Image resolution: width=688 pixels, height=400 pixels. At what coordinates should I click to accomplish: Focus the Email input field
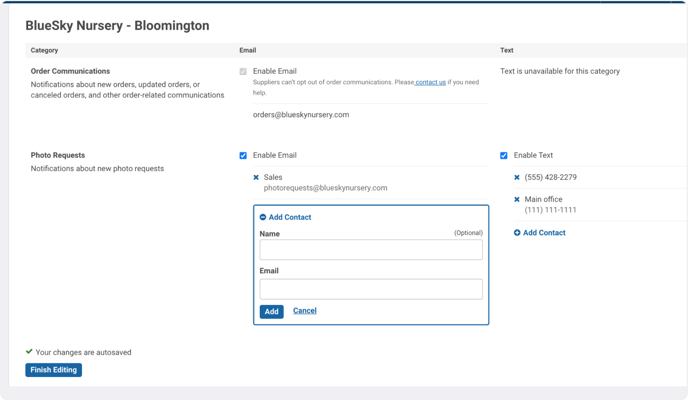coord(371,289)
